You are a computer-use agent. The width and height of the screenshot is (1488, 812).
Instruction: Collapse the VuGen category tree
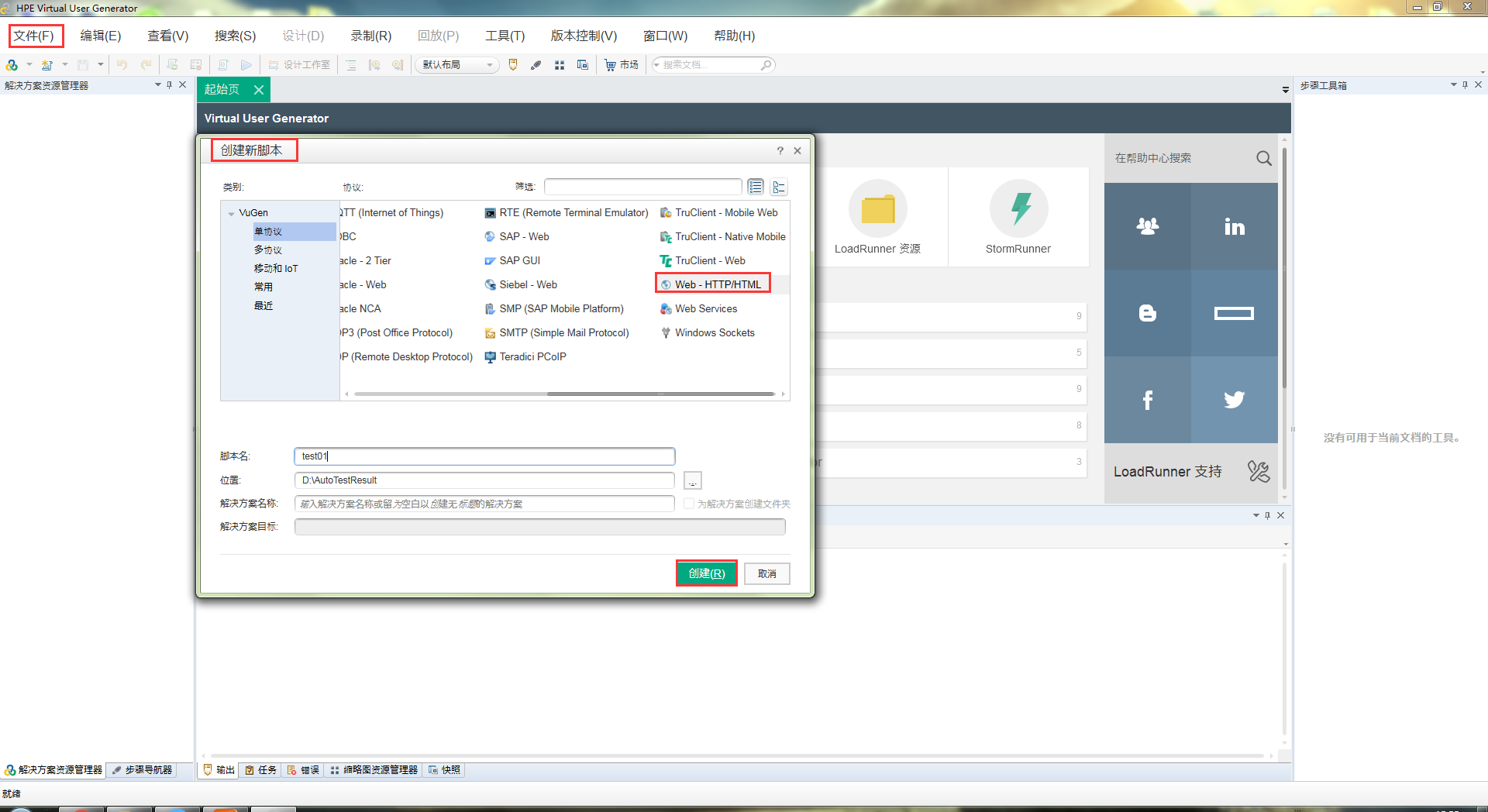point(231,212)
